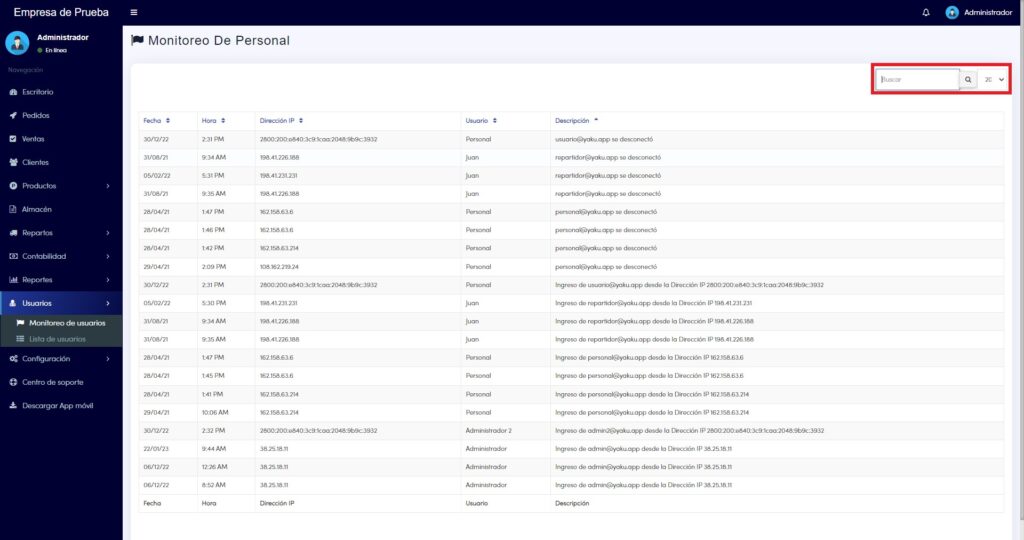The image size is (1024, 540).
Task: Click the Escritorio dashboard icon
Action: [x=13, y=92]
